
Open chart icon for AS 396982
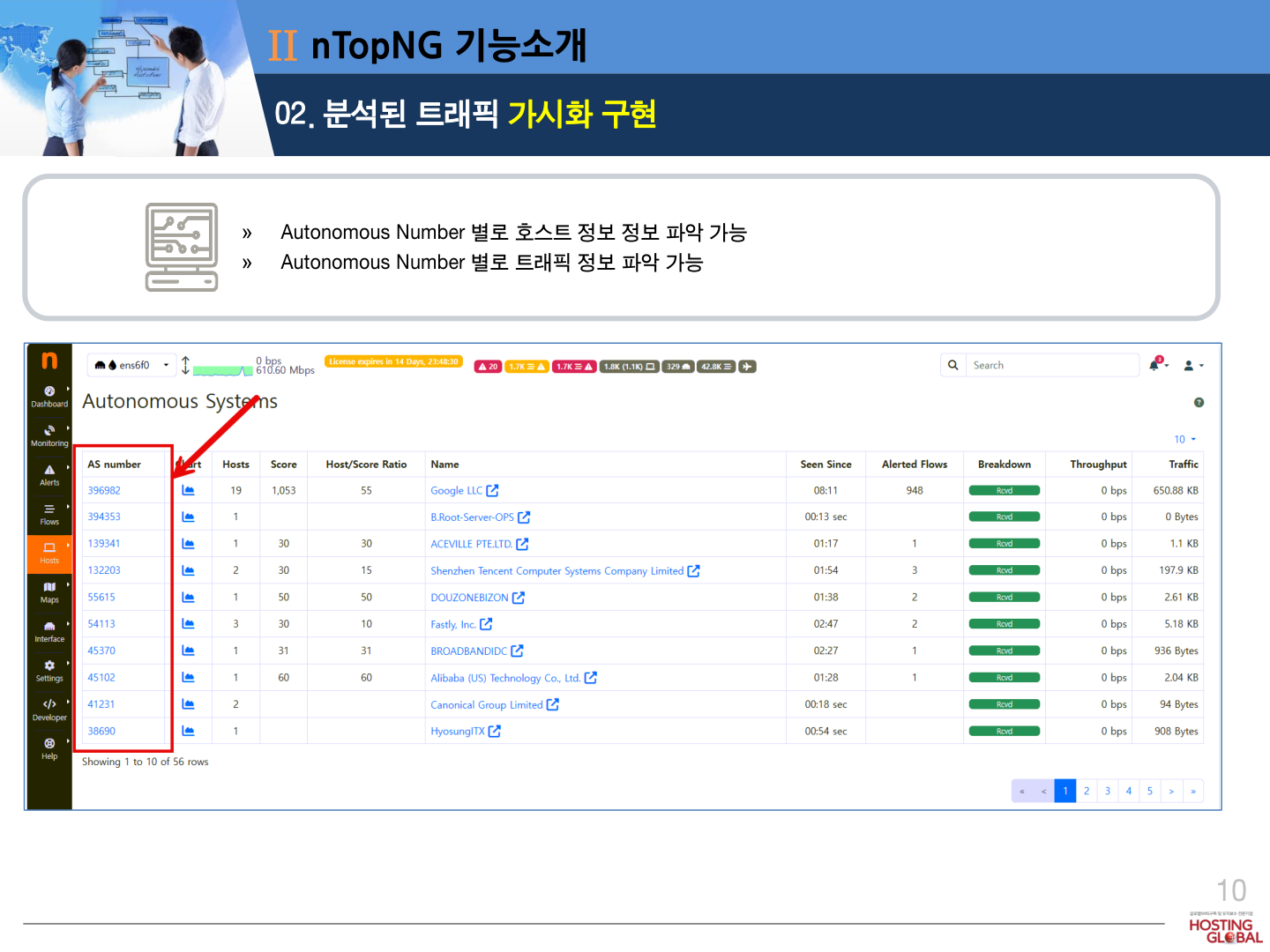(188, 490)
